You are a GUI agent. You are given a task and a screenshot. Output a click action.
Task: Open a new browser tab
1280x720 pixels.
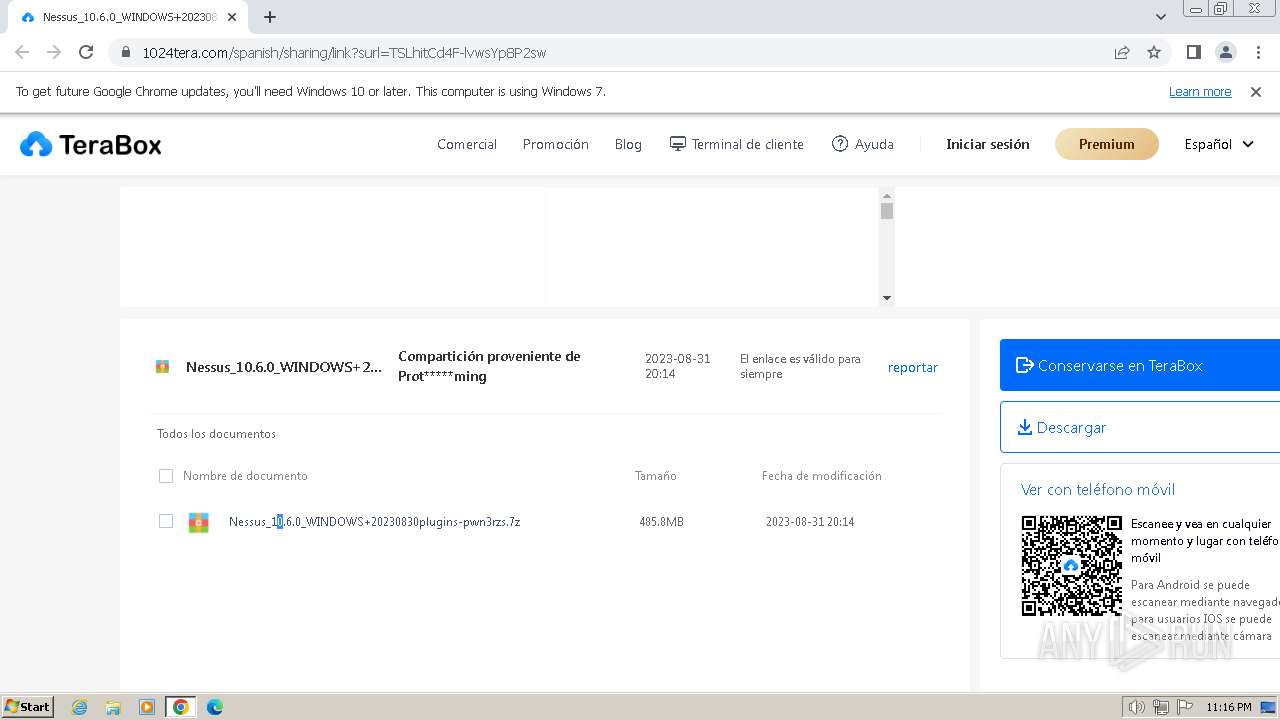270,17
